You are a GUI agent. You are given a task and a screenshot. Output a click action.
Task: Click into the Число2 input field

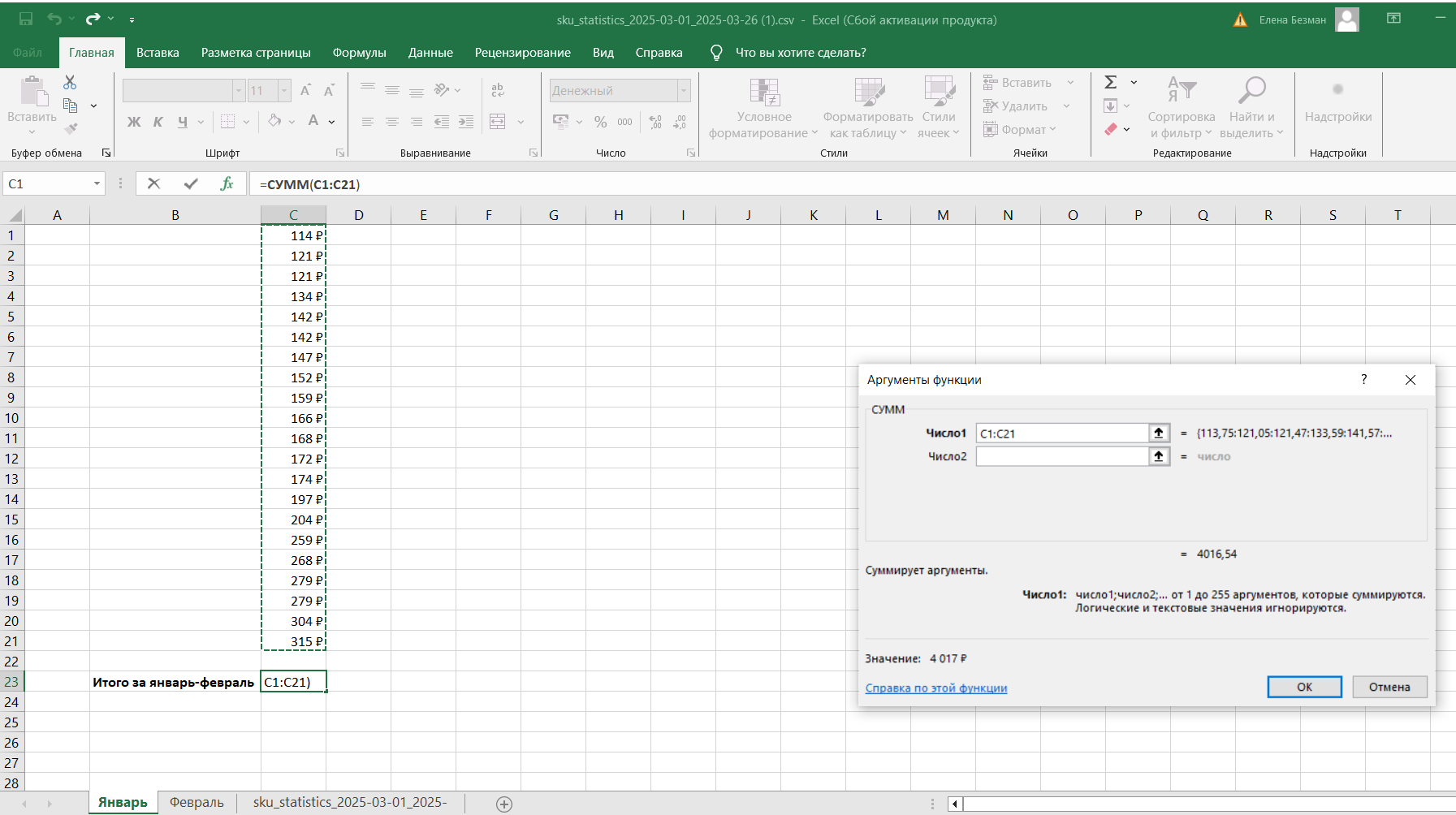pos(1061,456)
